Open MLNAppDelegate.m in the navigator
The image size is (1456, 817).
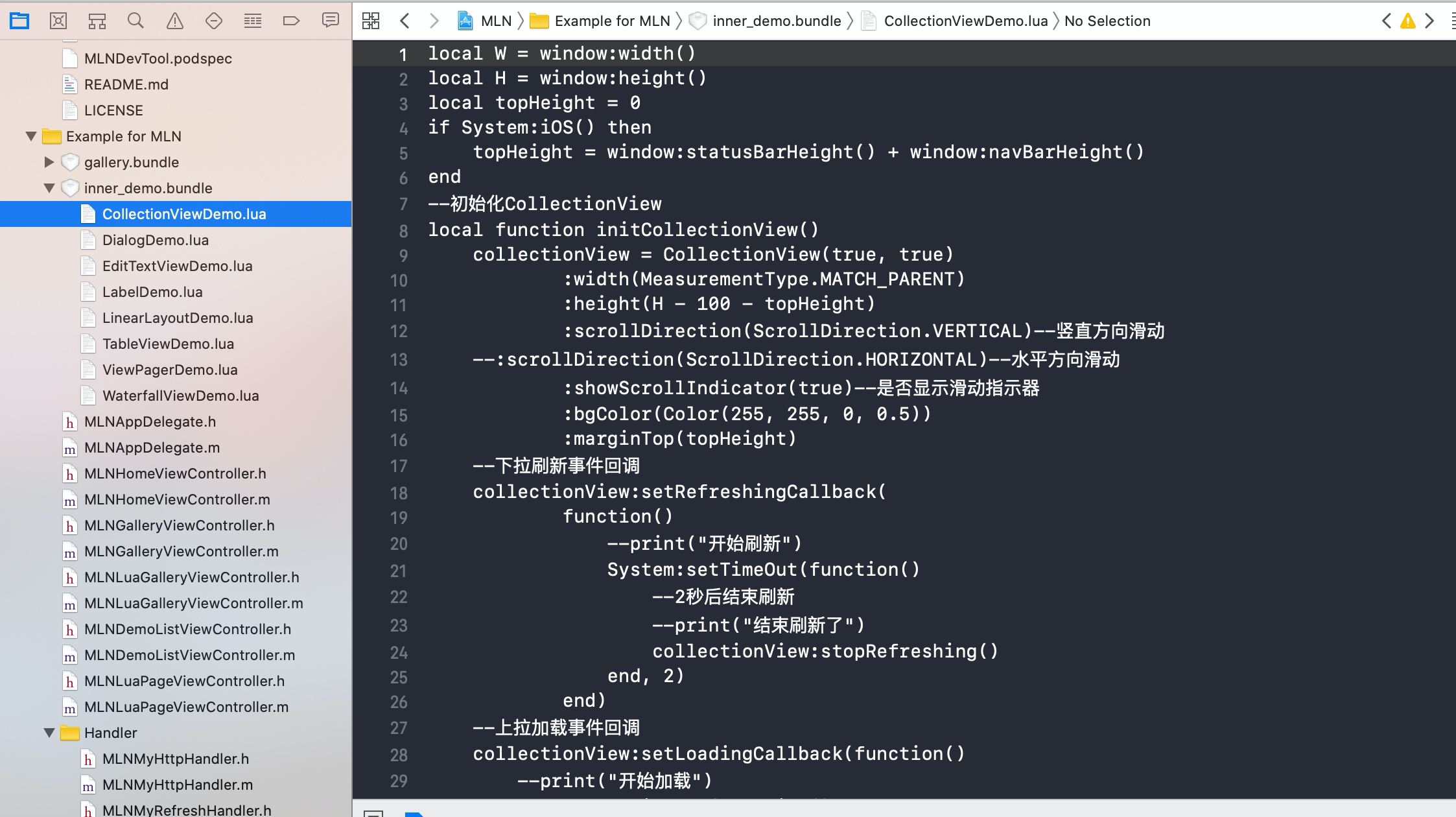tap(152, 447)
